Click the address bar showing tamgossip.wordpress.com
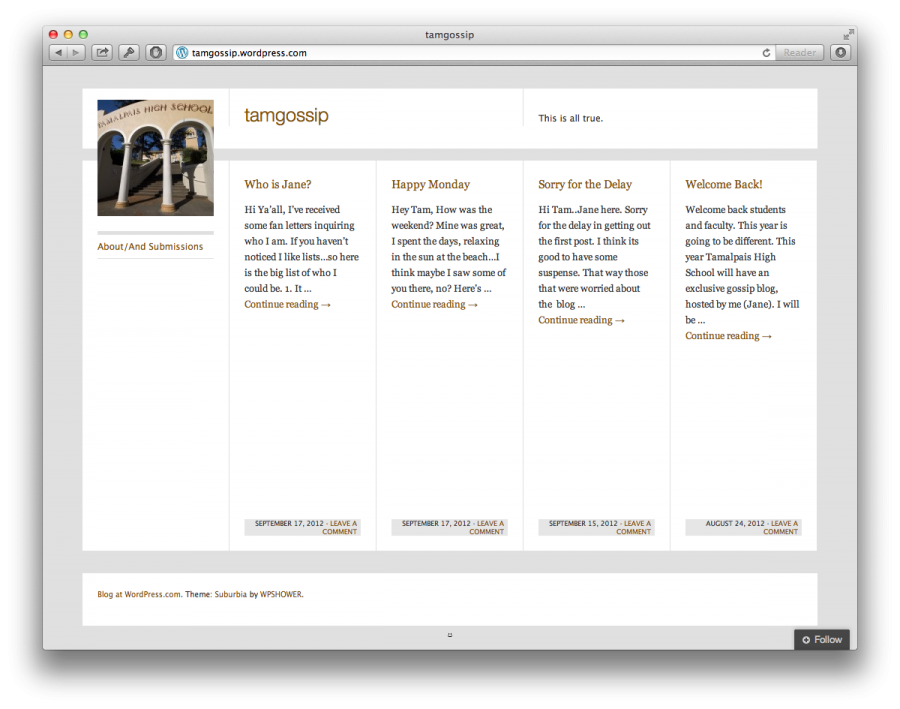The width and height of the screenshot is (900, 709). [474, 53]
